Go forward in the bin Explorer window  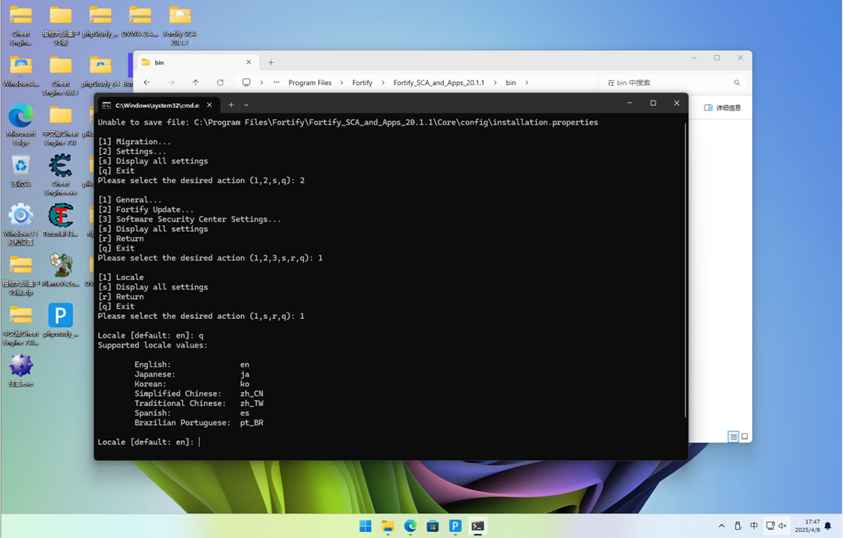pos(172,82)
